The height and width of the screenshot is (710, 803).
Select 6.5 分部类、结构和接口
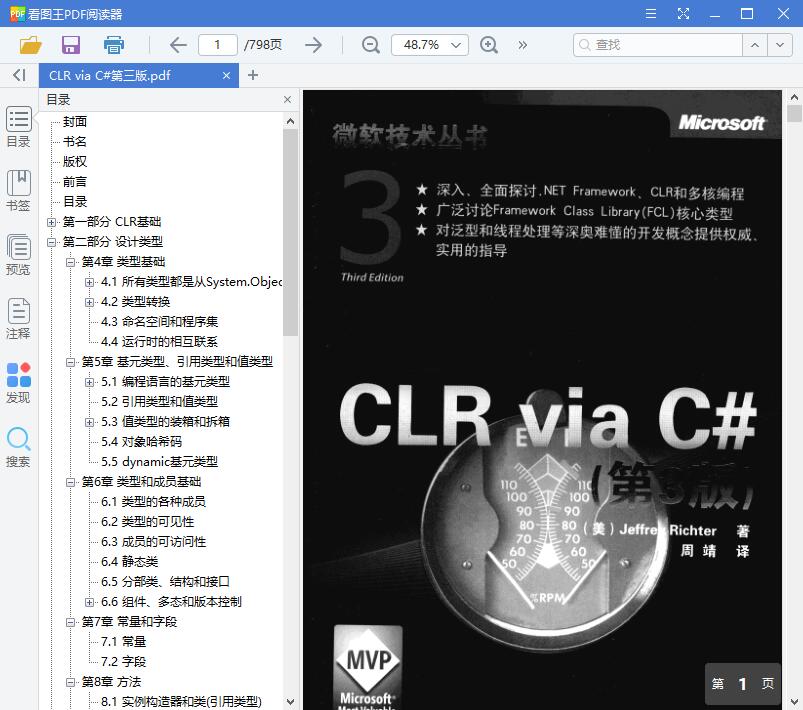(165, 581)
